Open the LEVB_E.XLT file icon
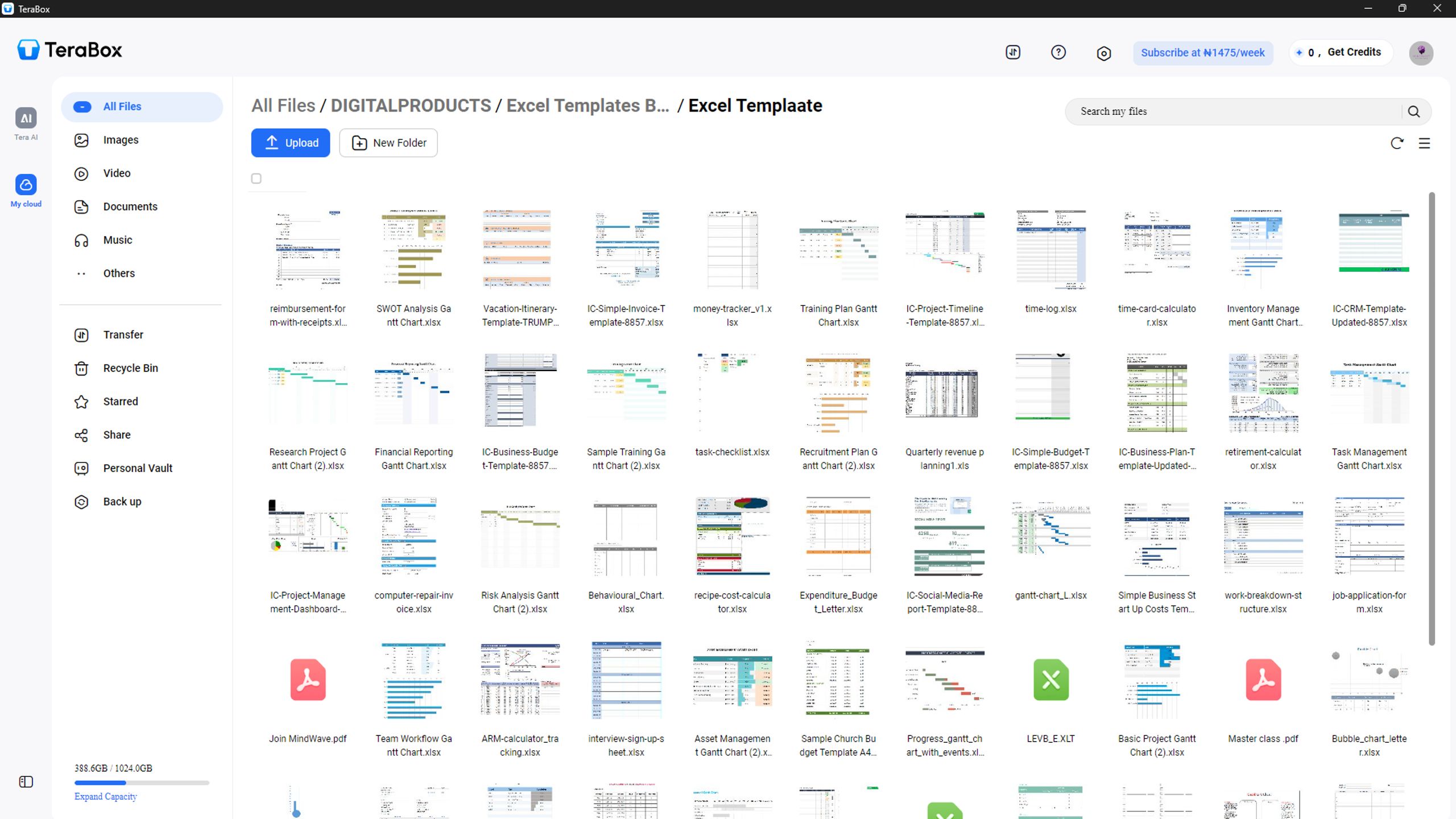This screenshot has height=819, width=1456. click(x=1050, y=680)
